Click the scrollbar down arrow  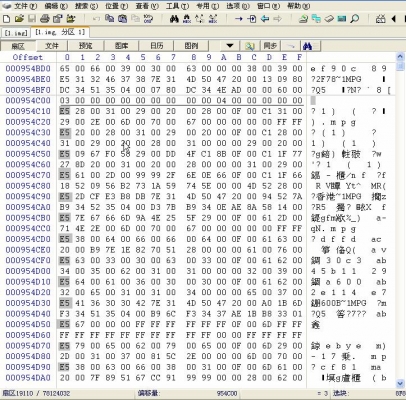click(x=400, y=383)
